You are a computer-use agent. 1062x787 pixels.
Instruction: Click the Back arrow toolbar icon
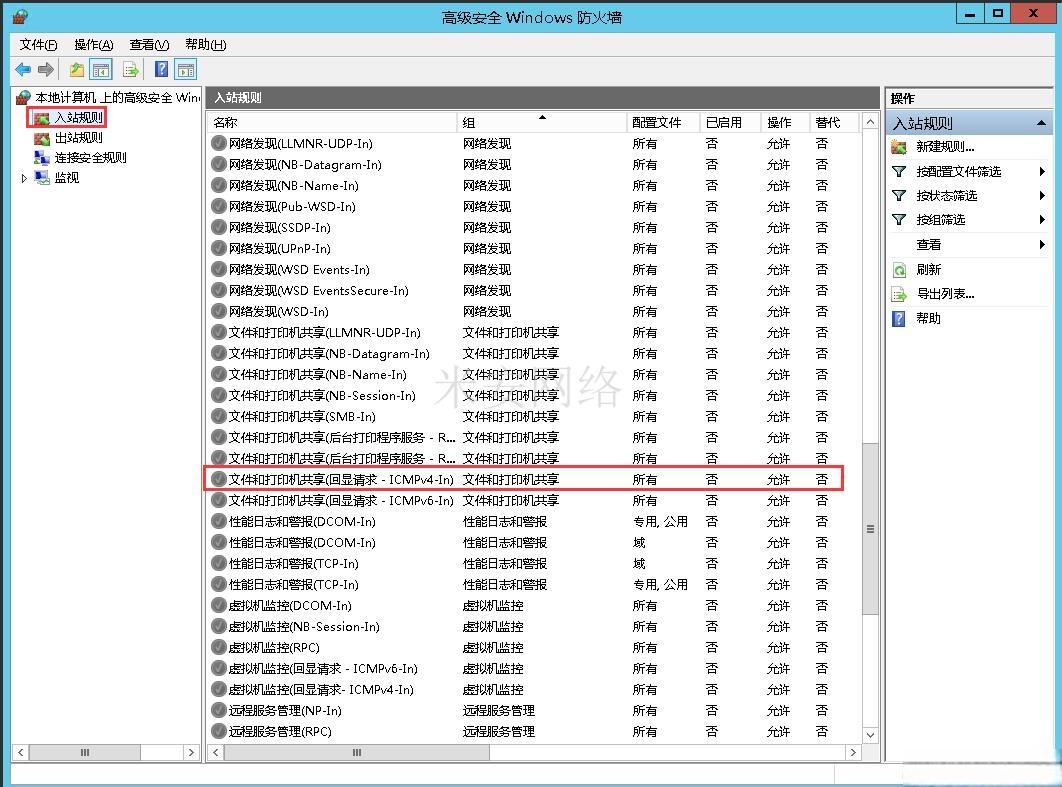click(x=22, y=70)
